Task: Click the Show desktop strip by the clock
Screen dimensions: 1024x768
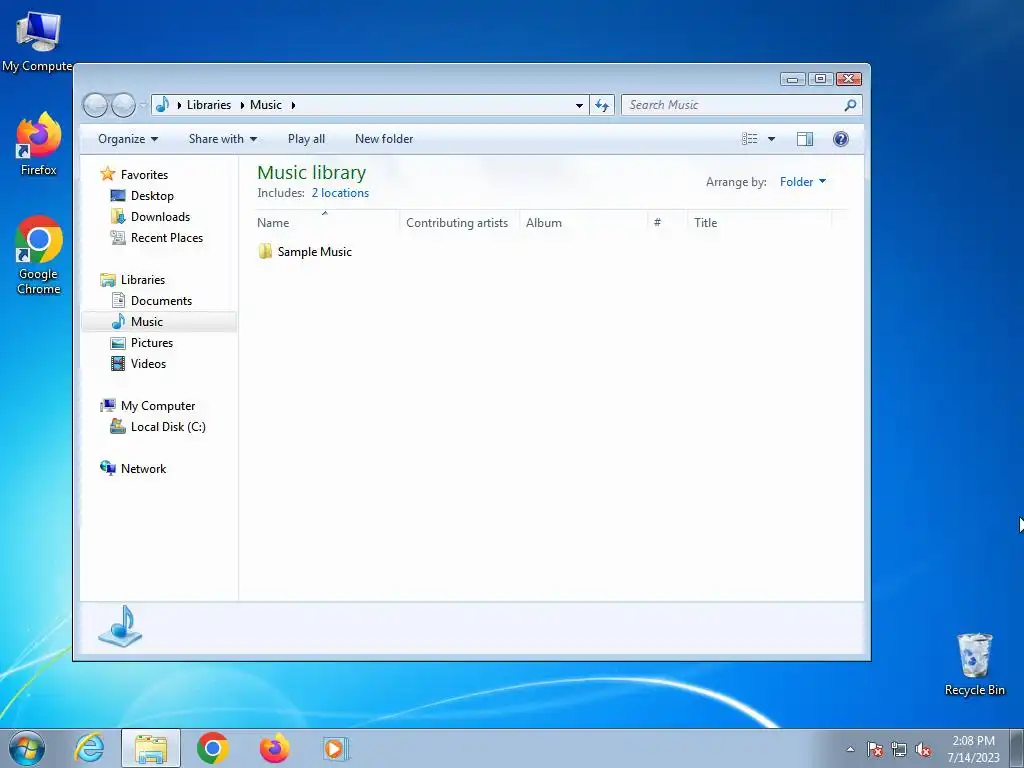Action: click(x=1017, y=748)
